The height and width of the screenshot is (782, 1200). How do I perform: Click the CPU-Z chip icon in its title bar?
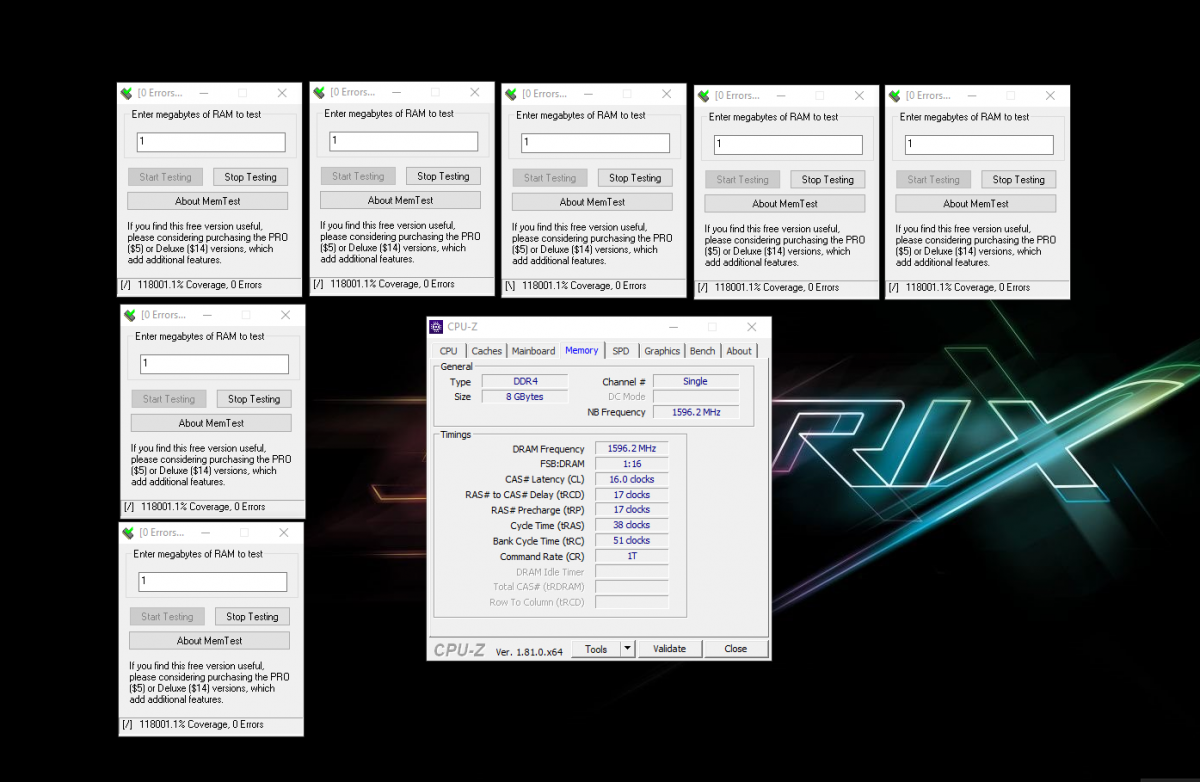(x=436, y=327)
